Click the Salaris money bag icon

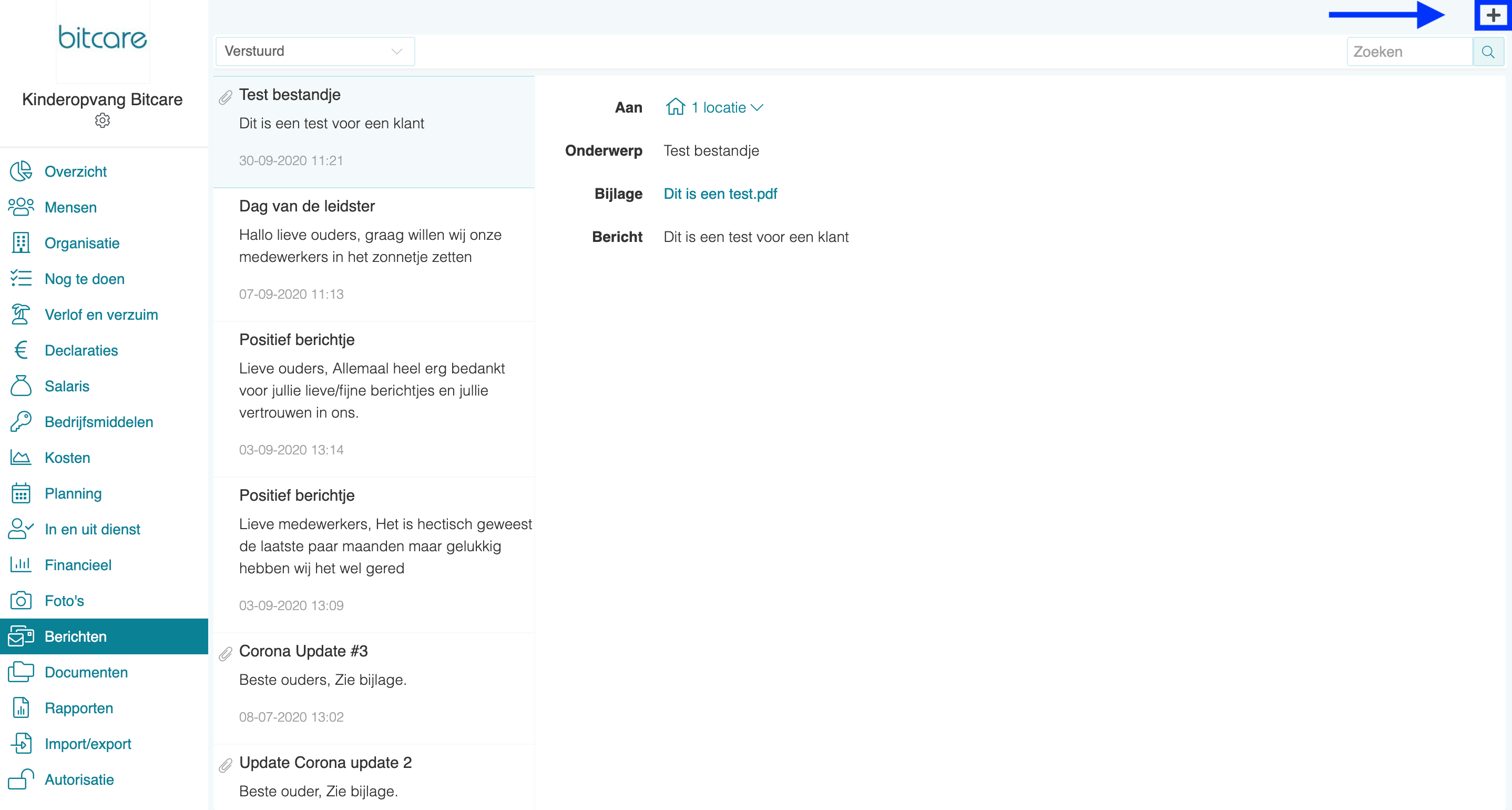point(21,386)
